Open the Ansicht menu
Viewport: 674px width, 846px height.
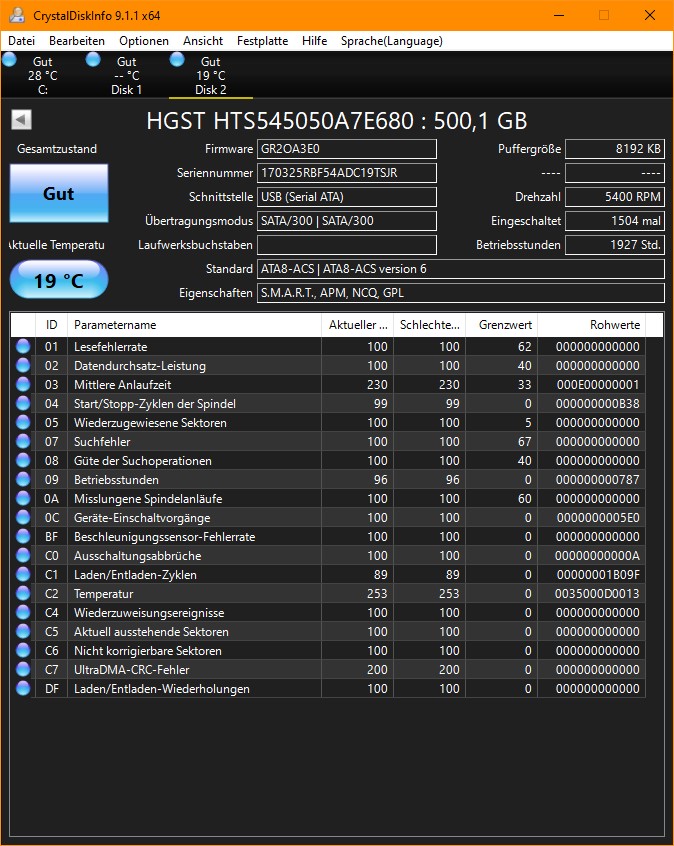click(203, 41)
